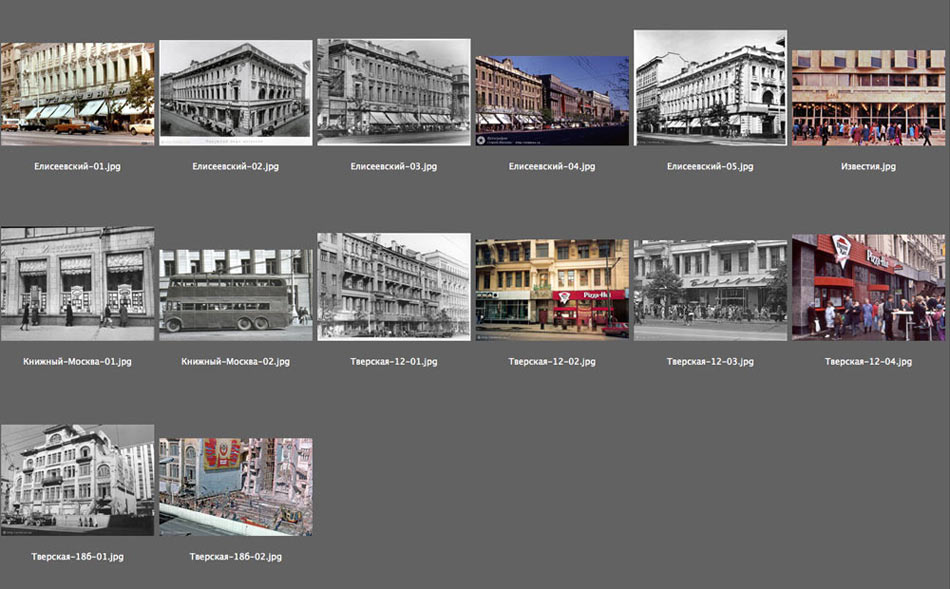Click the Тверская-12-04.jpg file name label

868,361
